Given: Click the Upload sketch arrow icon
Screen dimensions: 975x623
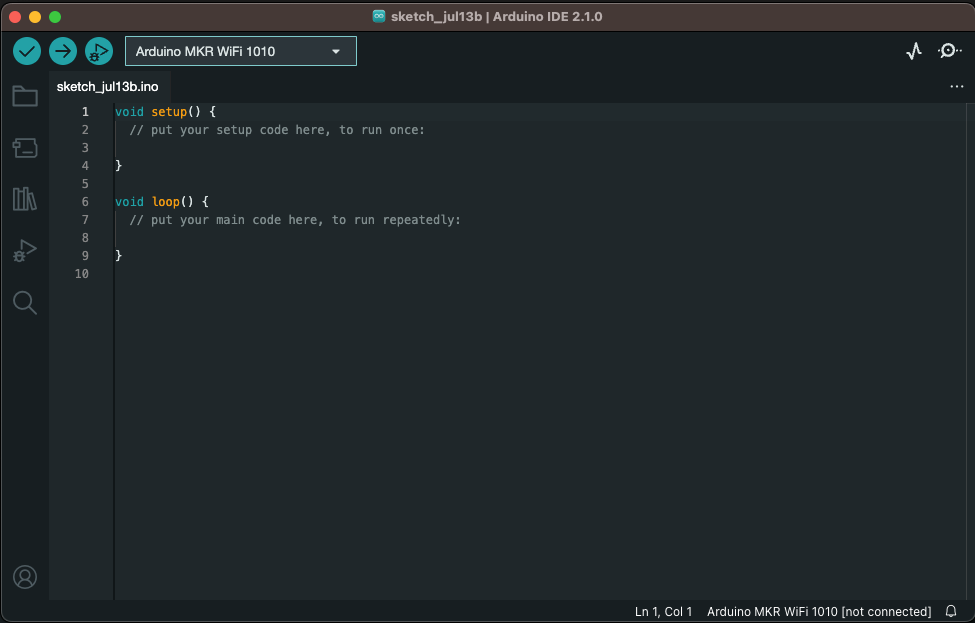Looking at the screenshot, I should point(62,50).
